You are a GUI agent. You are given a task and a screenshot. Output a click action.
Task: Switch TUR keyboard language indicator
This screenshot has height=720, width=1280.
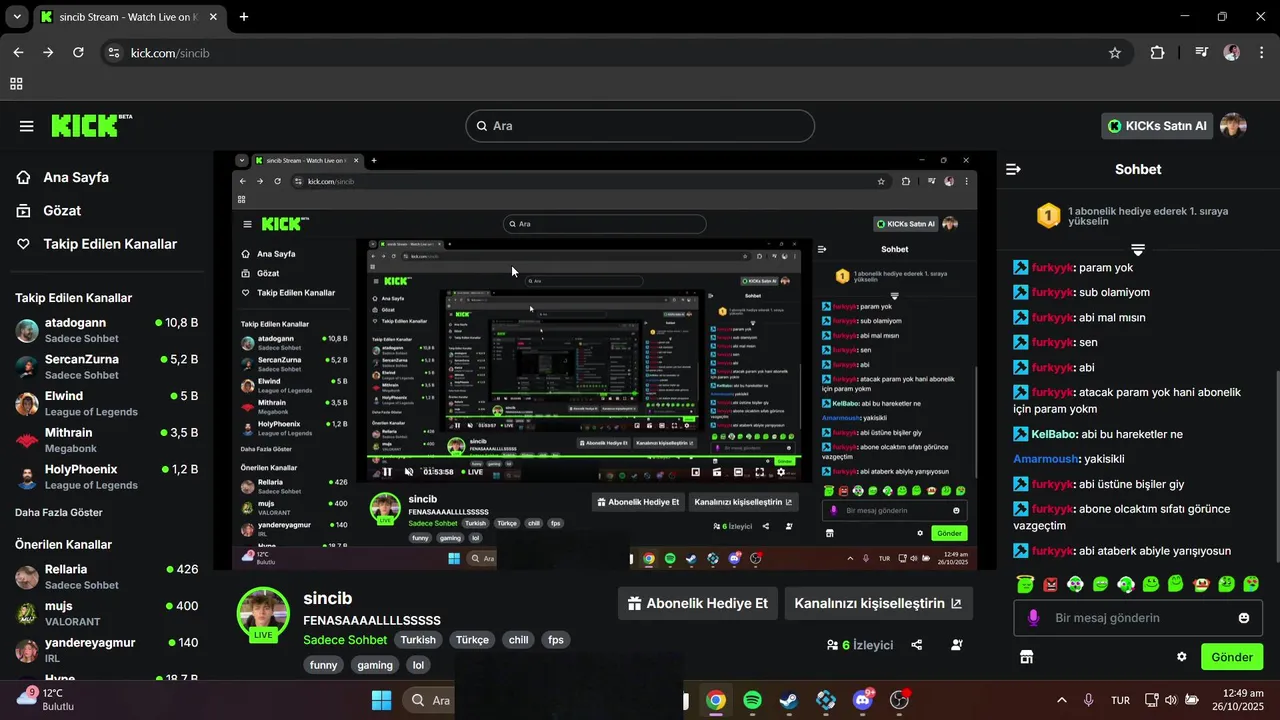(1120, 700)
